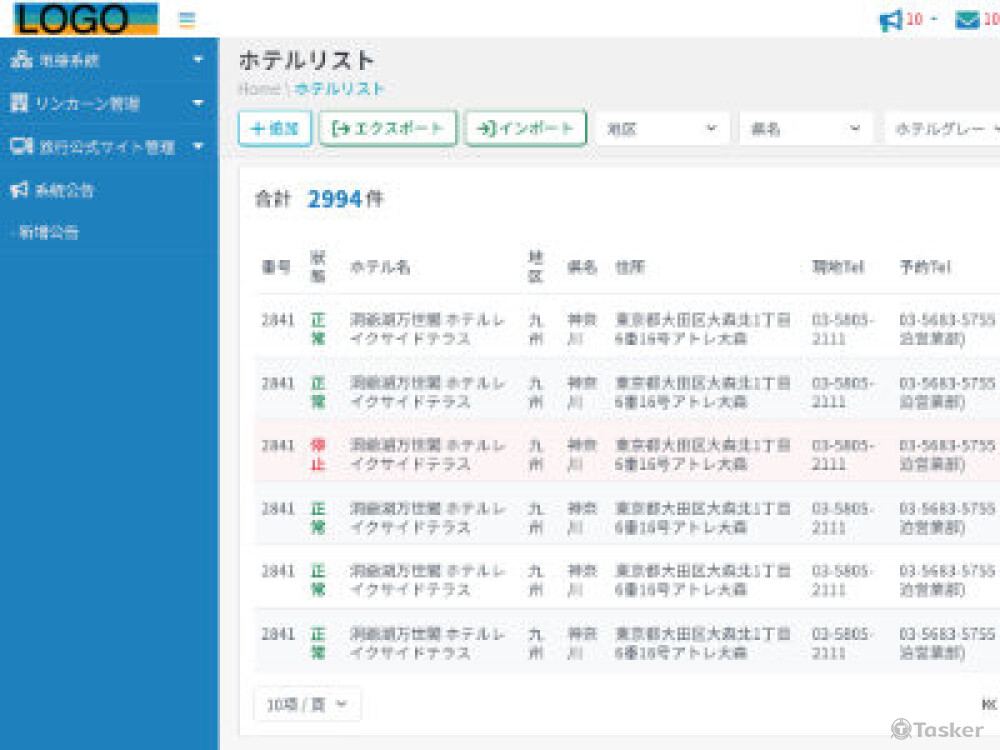Open the 系統公告 sidebar menu
This screenshot has width=1000, height=750.
pyautogui.click(x=109, y=189)
